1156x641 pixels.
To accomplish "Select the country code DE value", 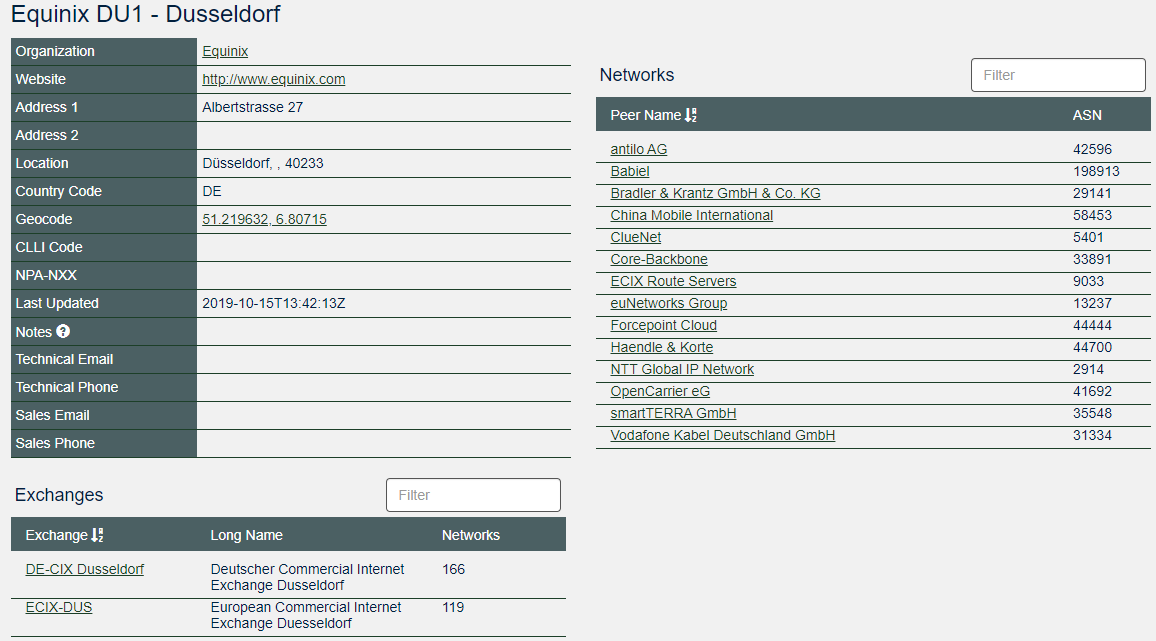I will pos(212,191).
